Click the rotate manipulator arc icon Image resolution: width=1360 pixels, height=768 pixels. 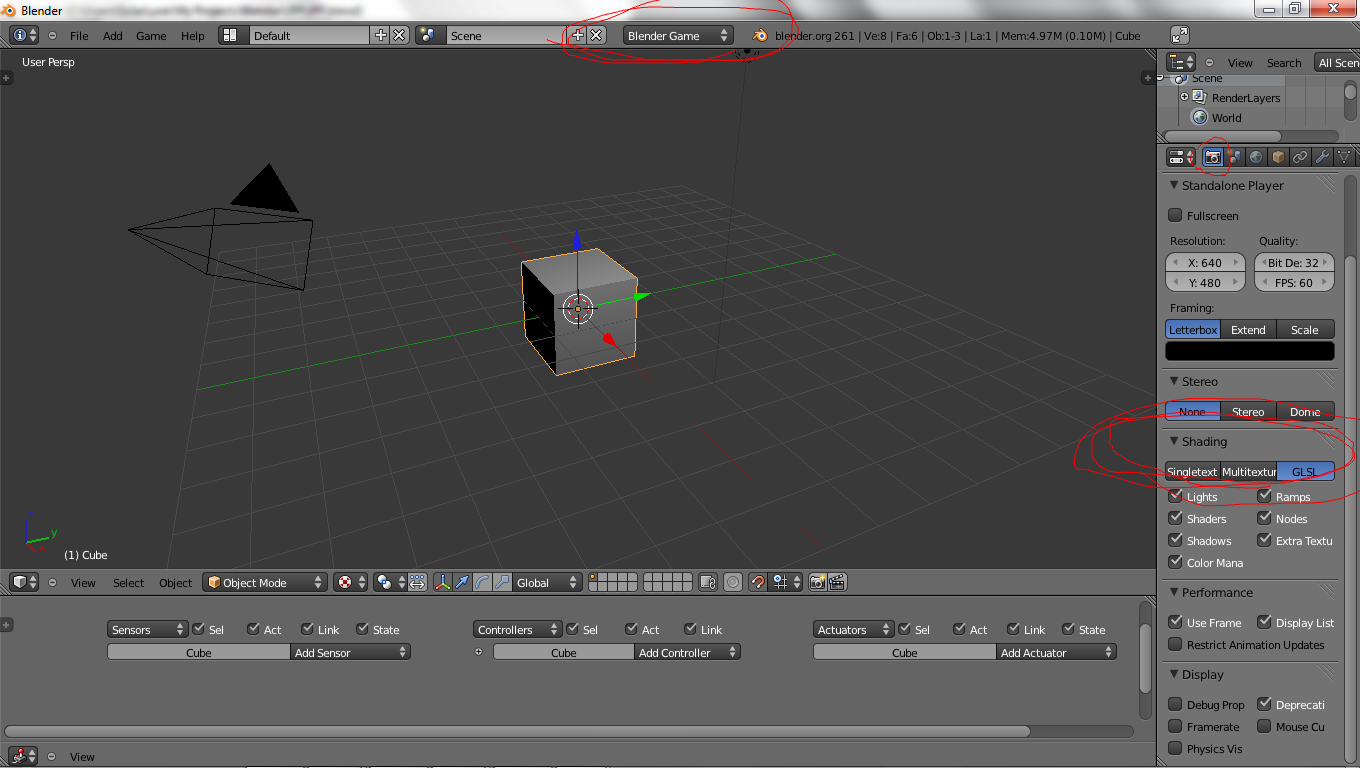(482, 582)
